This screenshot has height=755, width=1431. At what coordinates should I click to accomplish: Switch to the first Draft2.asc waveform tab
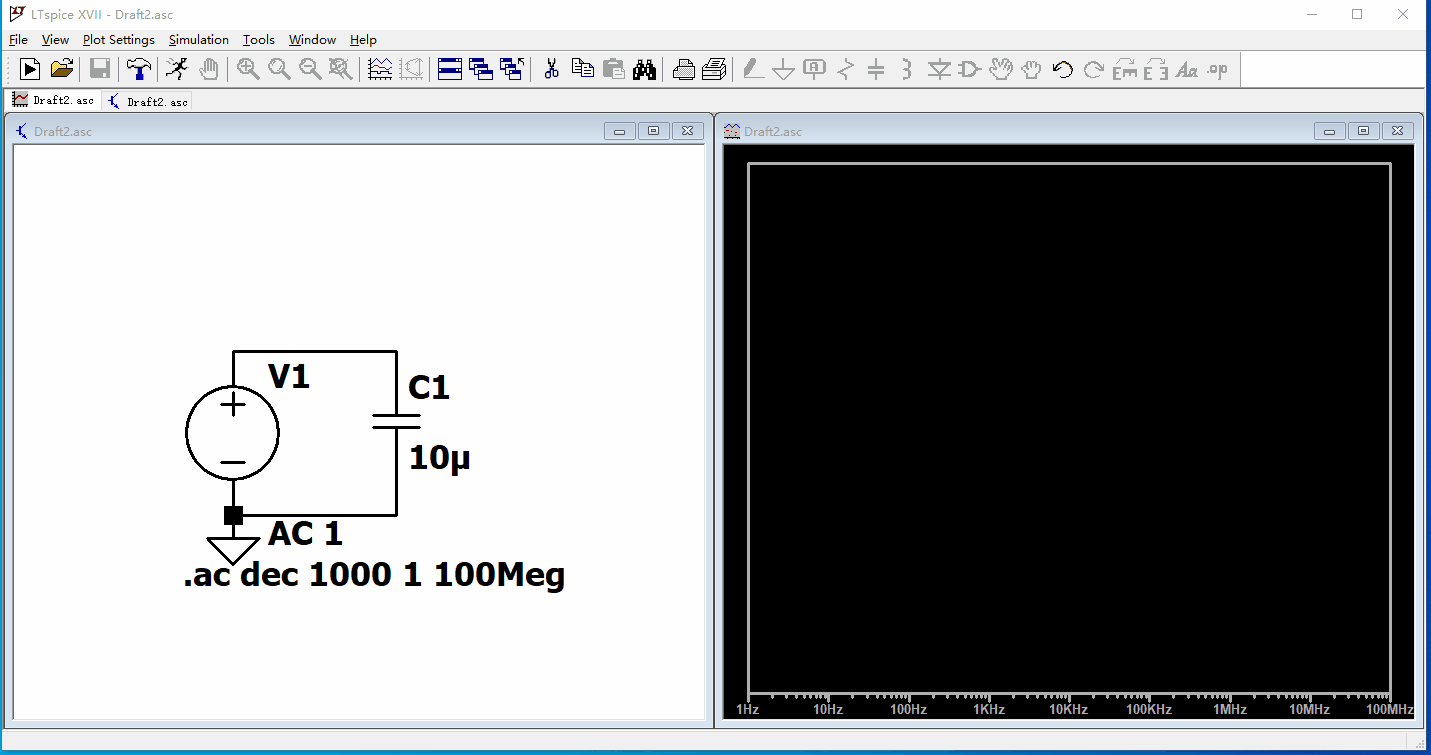53,100
